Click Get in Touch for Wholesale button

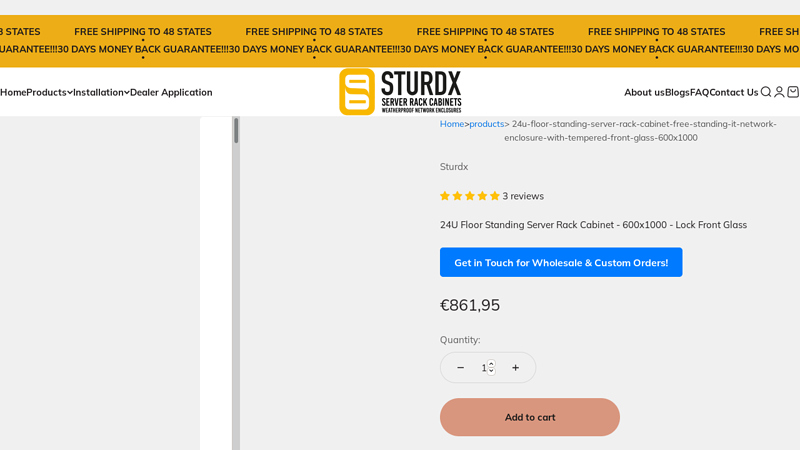(x=561, y=263)
